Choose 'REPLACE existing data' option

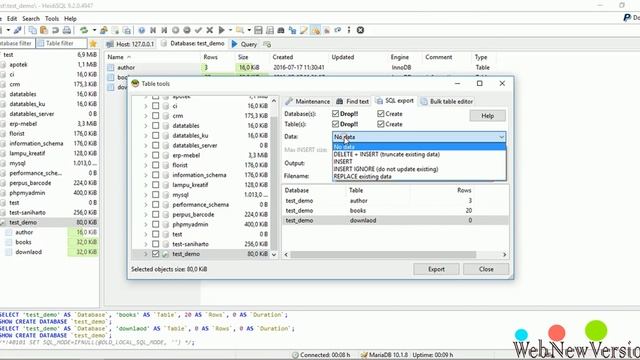click(419, 177)
